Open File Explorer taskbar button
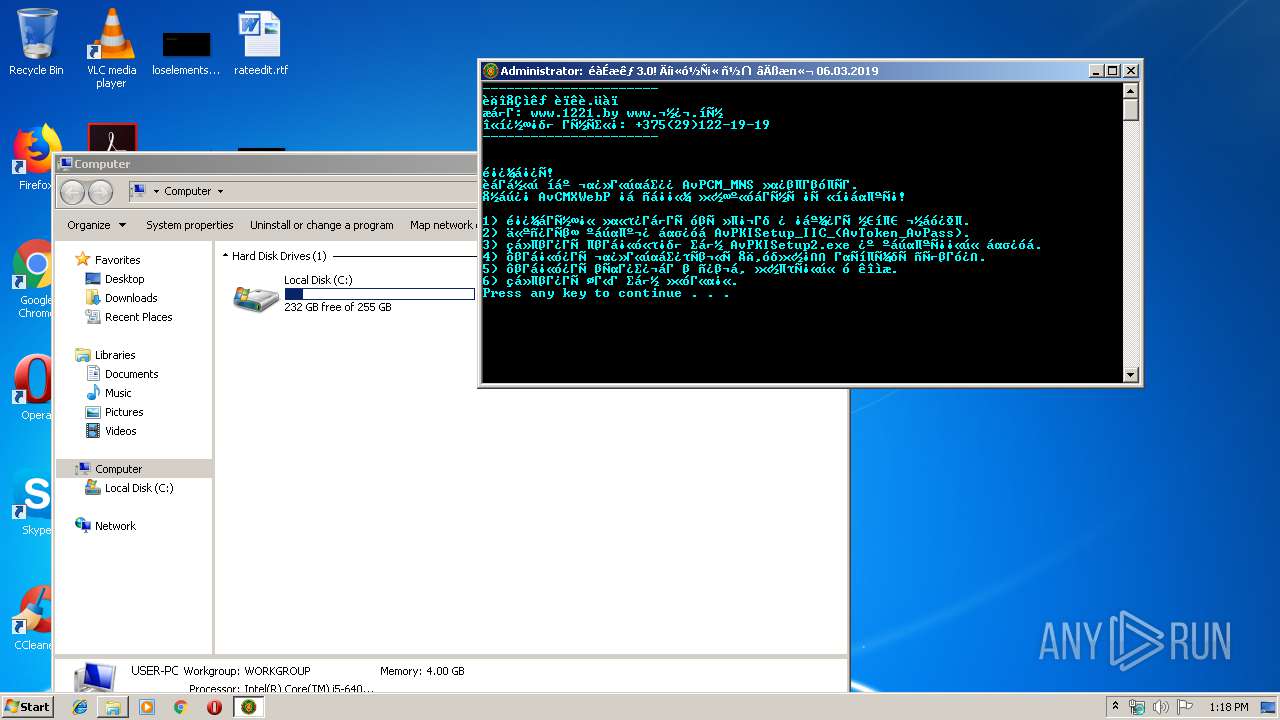Image resolution: width=1280 pixels, height=720 pixels. (x=113, y=707)
